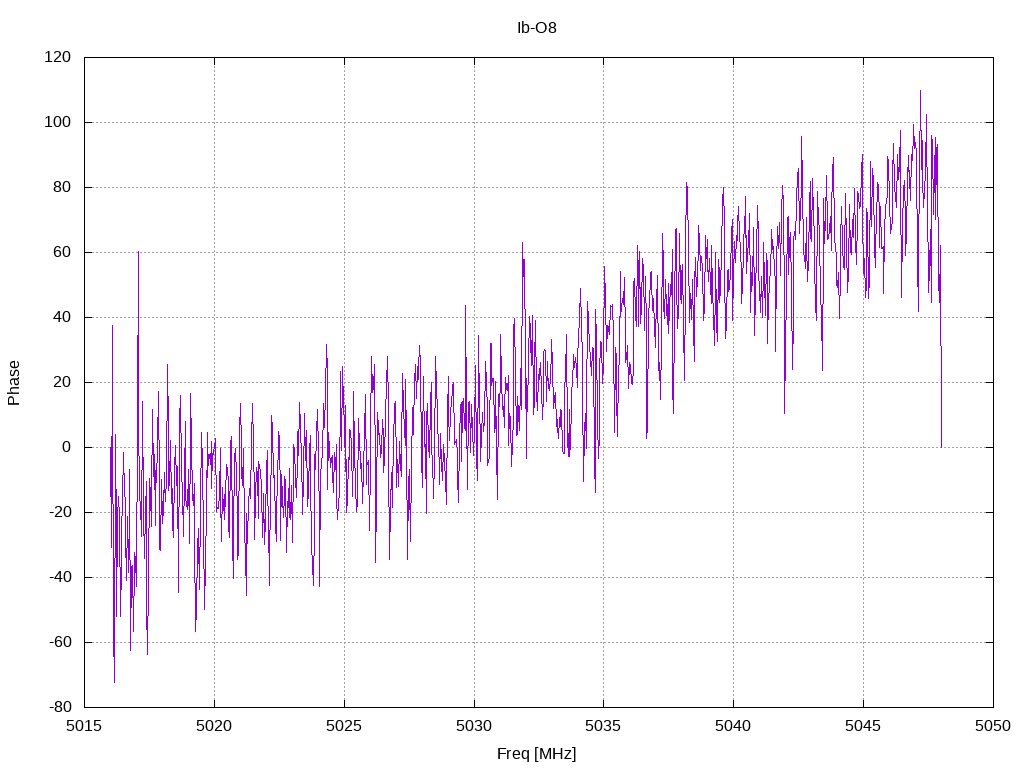The width and height of the screenshot is (1024, 768).
Task: Click the 5025 x-axis tick label
Action: click(344, 726)
